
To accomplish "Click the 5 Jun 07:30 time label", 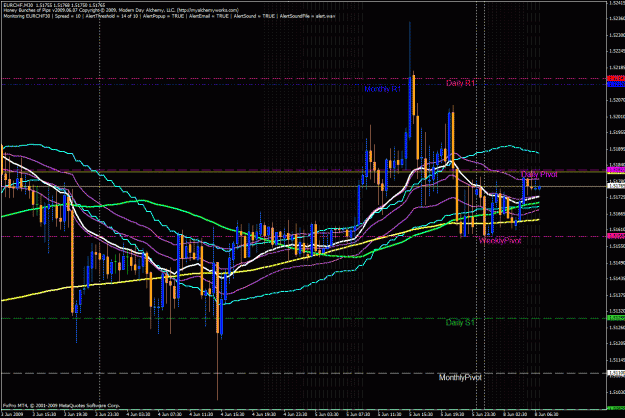I will (358, 414).
